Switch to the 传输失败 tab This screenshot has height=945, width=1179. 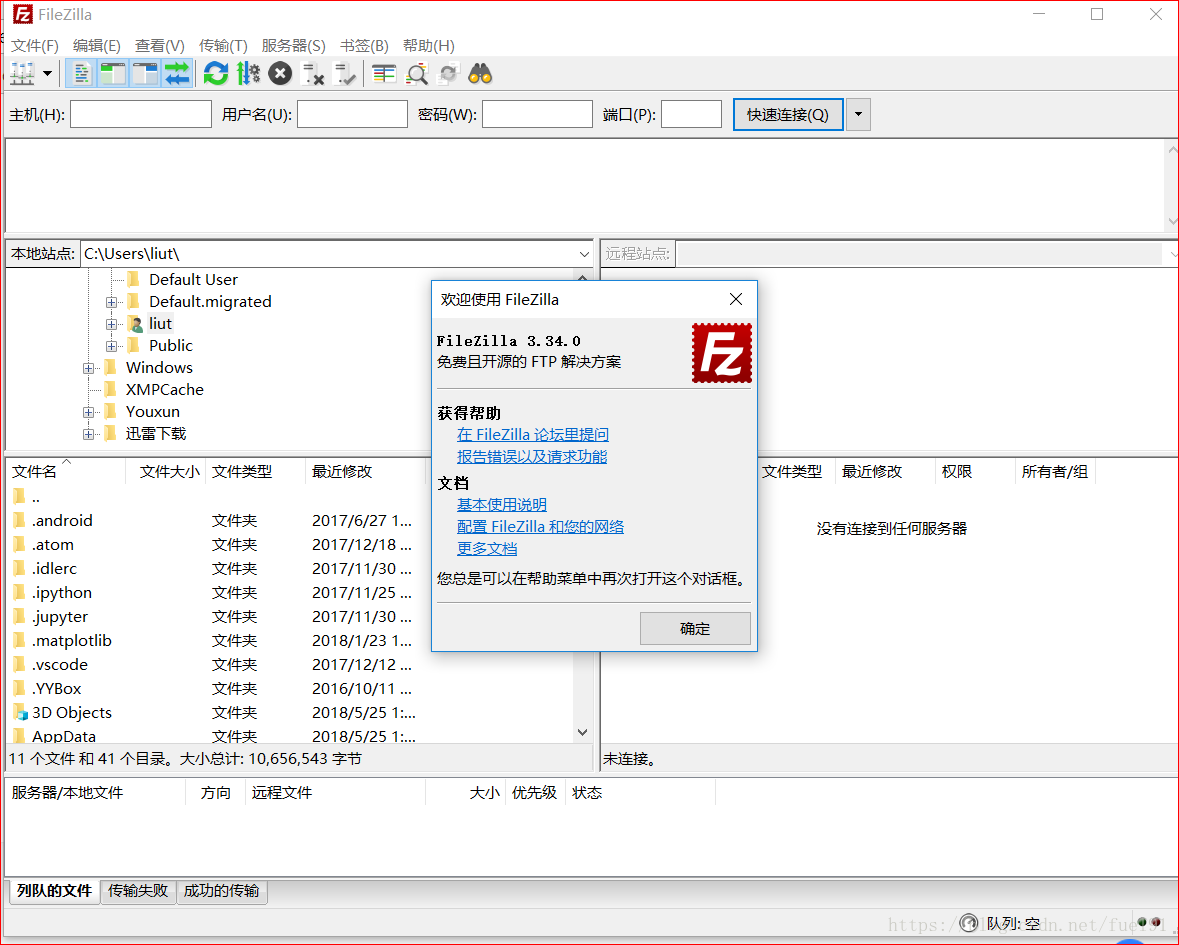[138, 891]
